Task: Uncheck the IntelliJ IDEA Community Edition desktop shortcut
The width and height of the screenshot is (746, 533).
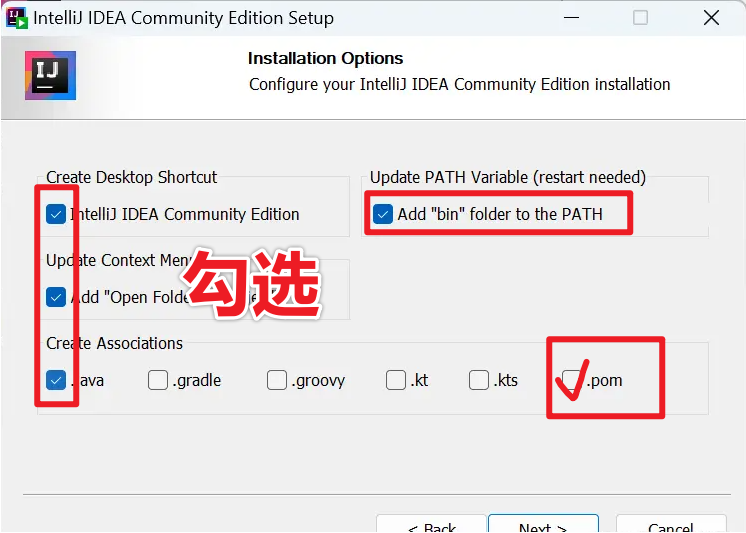Action: point(56,214)
